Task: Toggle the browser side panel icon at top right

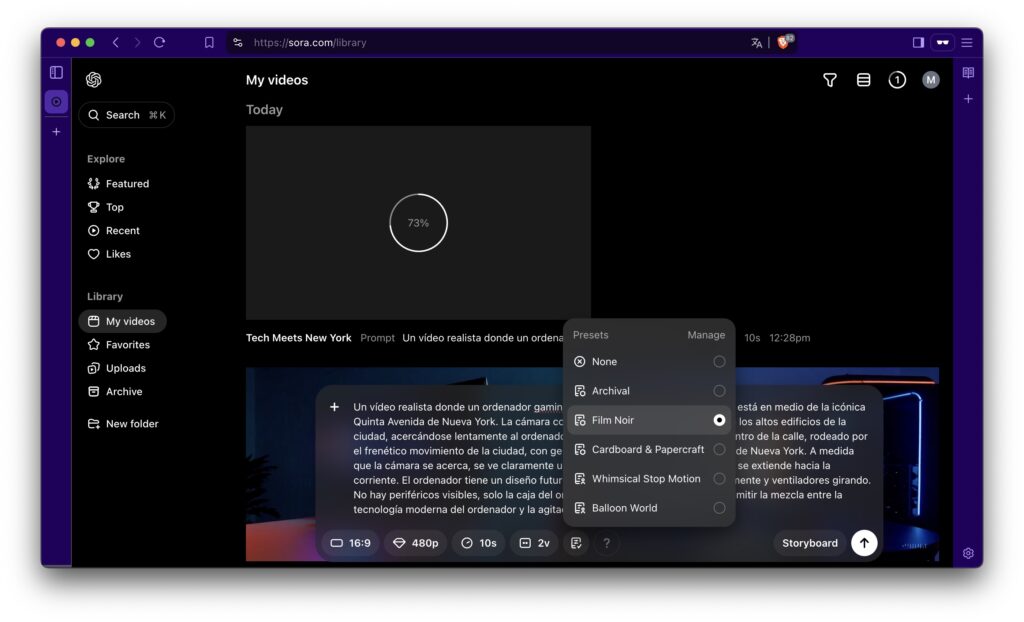Action: 918,42
